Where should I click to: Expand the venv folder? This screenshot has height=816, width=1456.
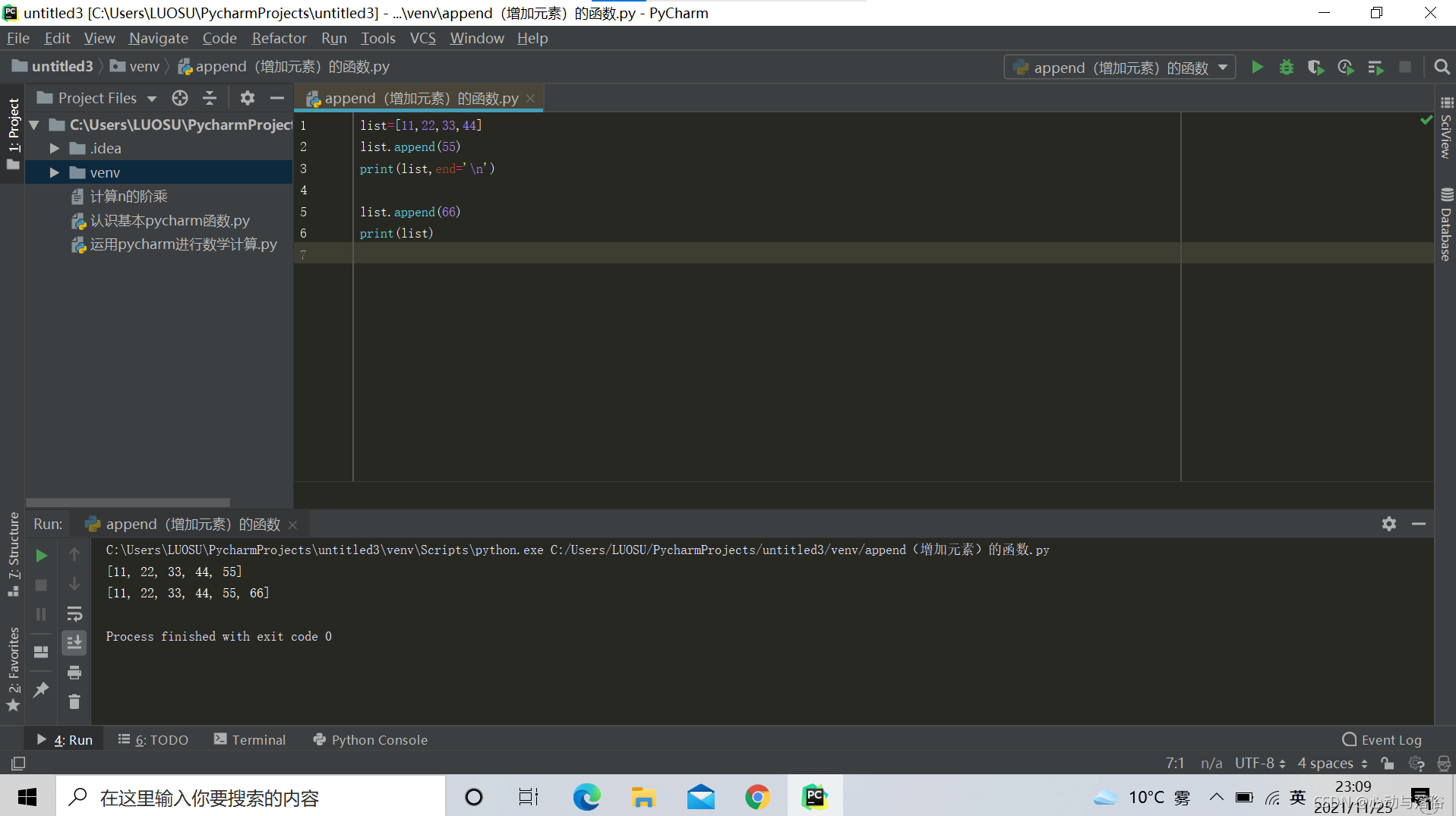point(55,172)
